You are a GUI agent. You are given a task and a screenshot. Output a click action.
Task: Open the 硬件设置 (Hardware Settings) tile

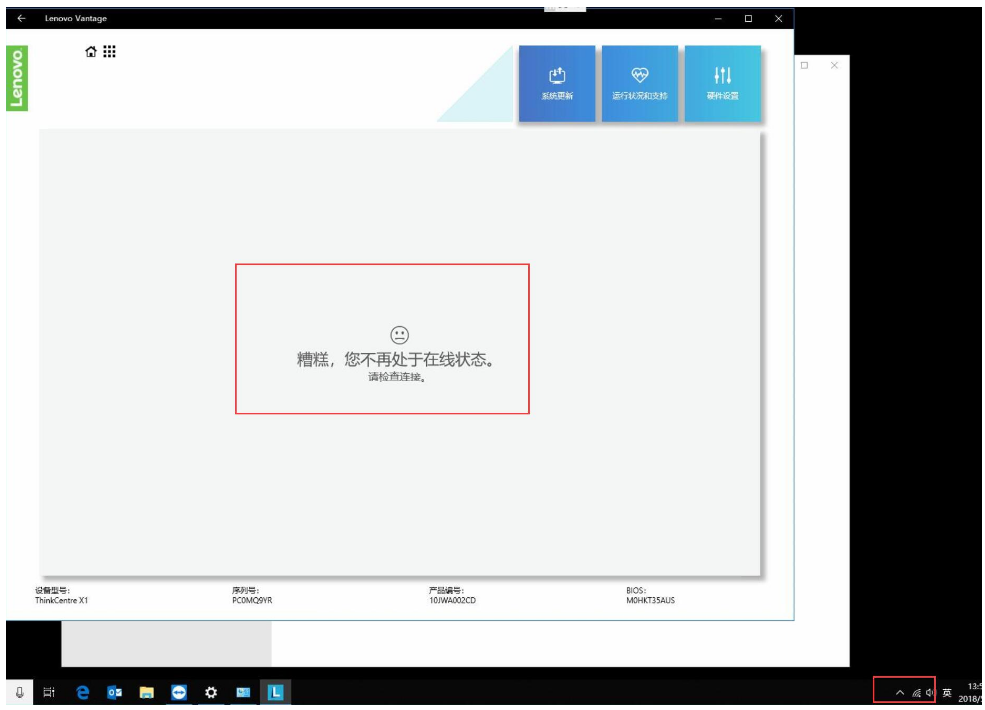[723, 83]
